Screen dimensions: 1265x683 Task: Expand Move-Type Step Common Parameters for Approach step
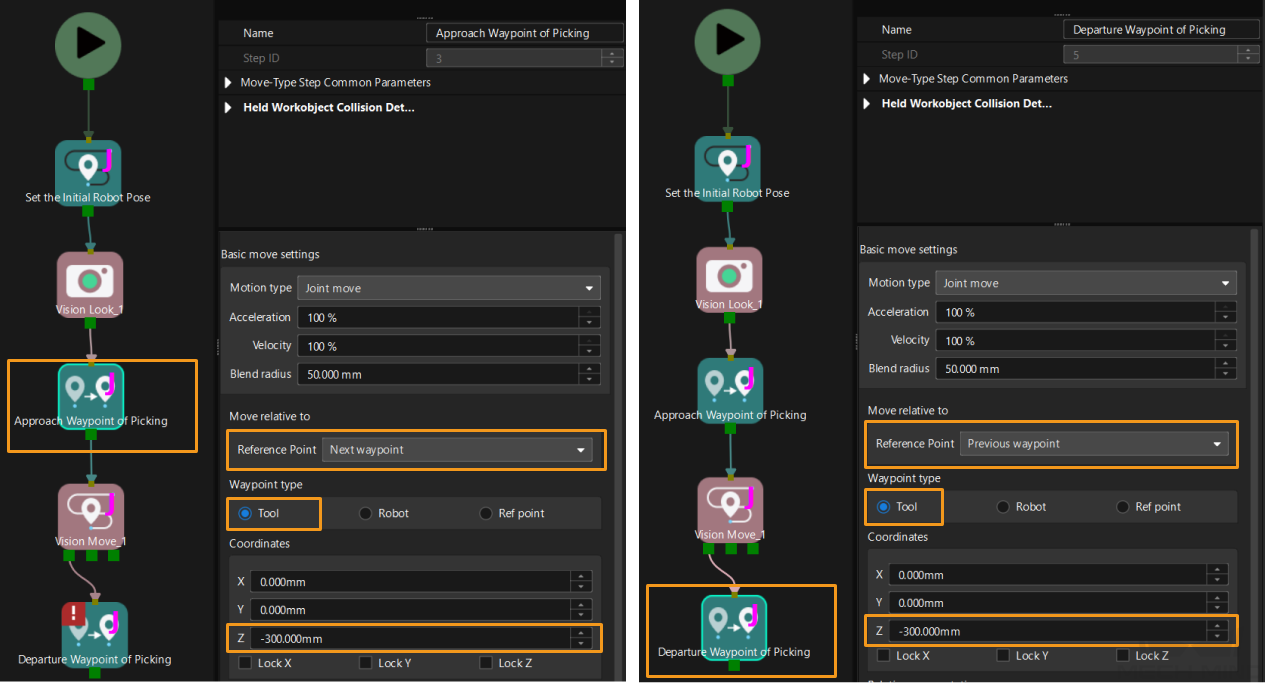pos(228,82)
